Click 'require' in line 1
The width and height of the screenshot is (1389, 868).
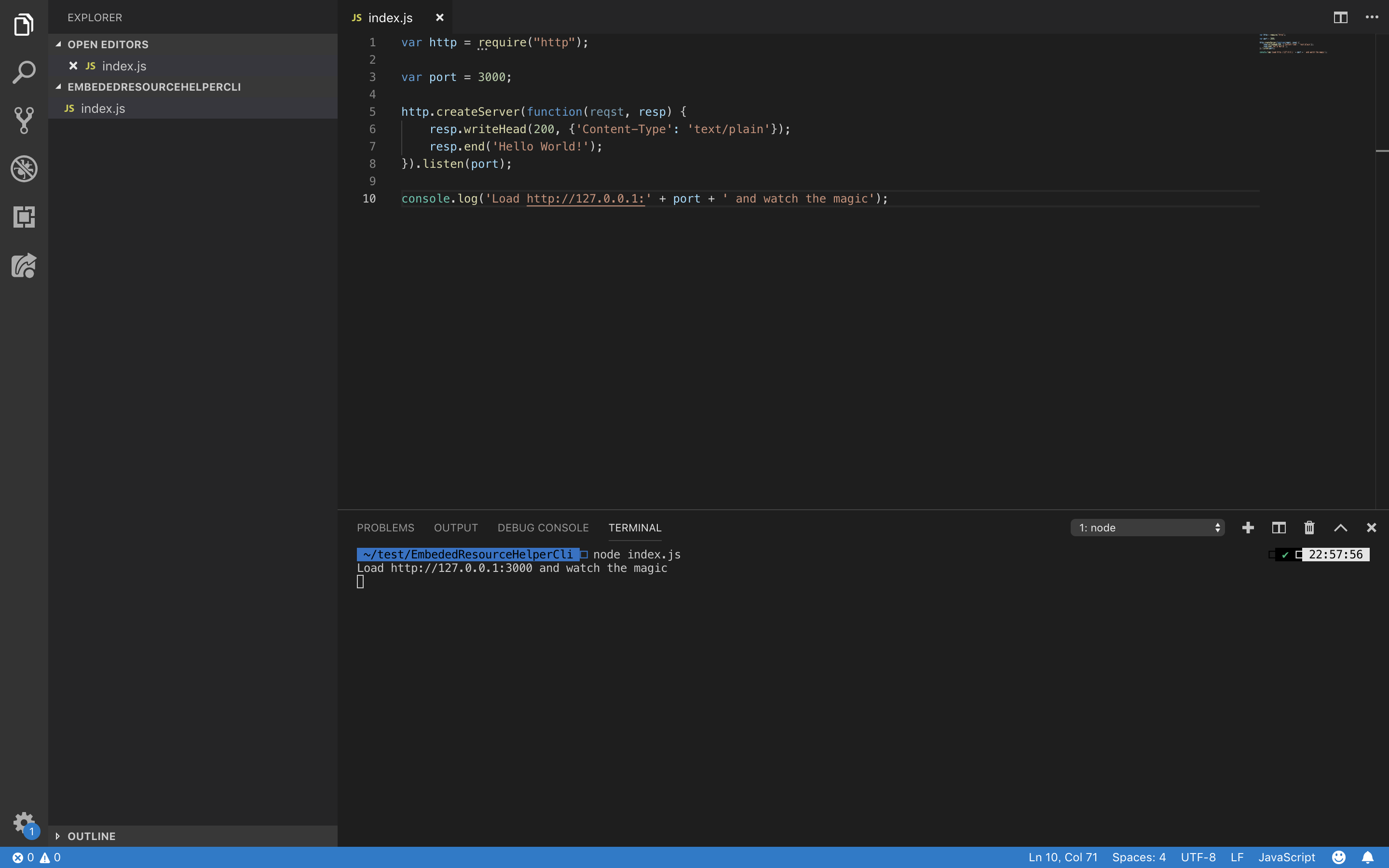[x=502, y=42]
